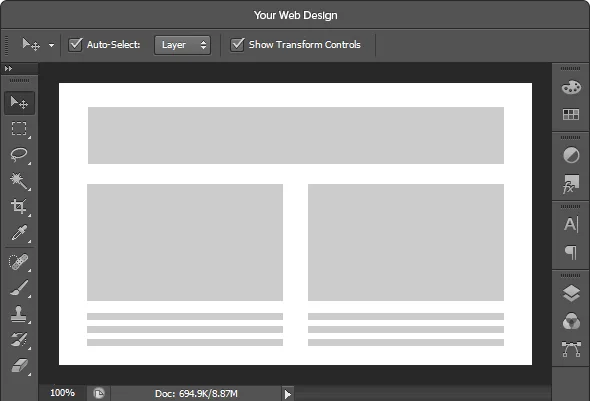
Task: Click the top banner placeholder on canvas
Action: tap(296, 135)
